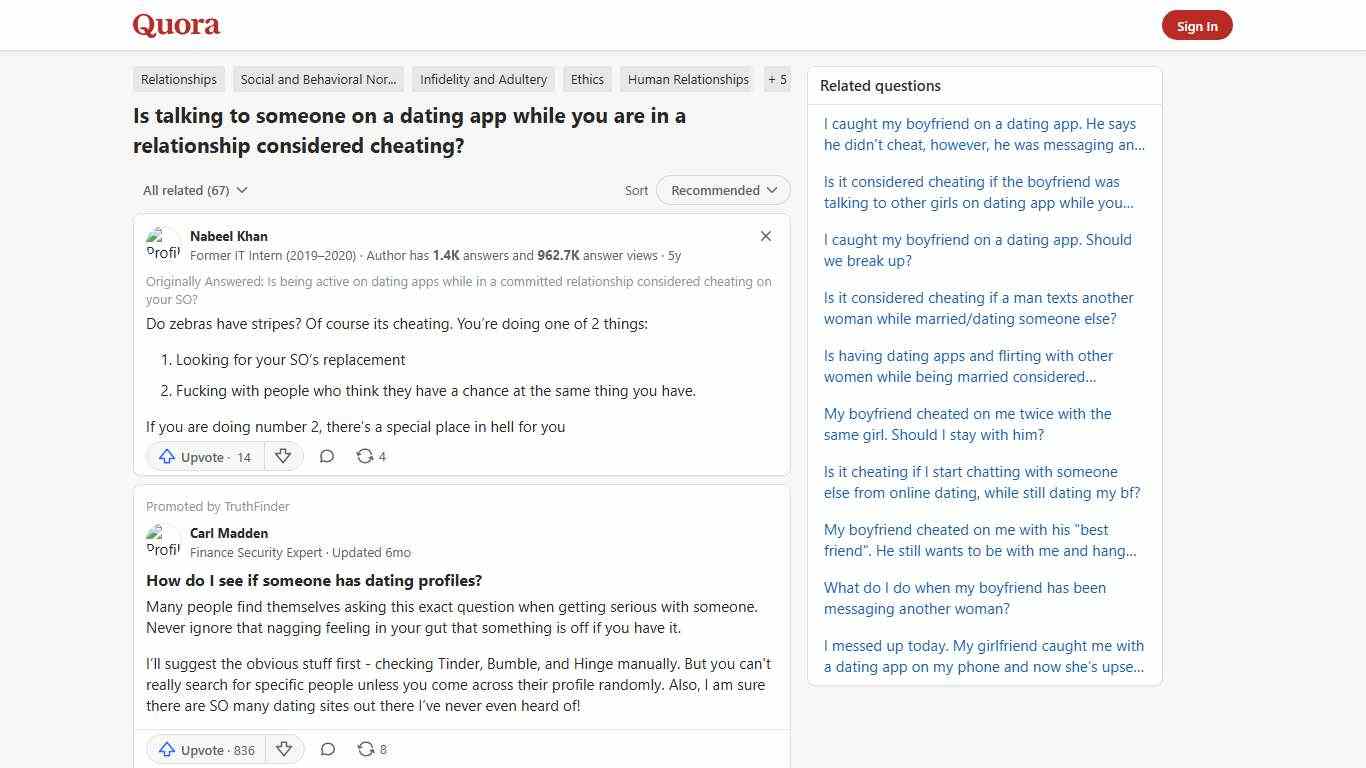Dismiss Nabeel Khan's answer with the X
The height and width of the screenshot is (768, 1366).
click(x=765, y=236)
